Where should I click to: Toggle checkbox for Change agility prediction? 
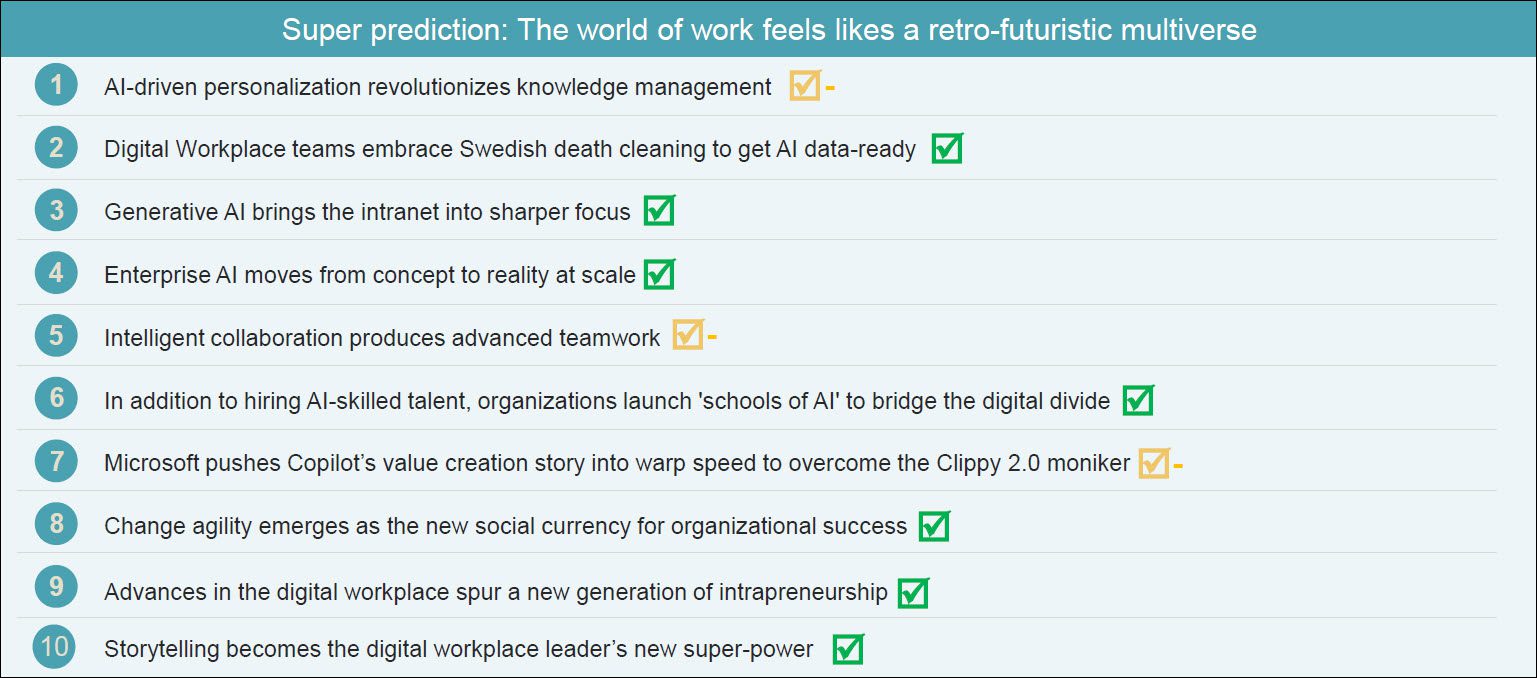coord(934,525)
